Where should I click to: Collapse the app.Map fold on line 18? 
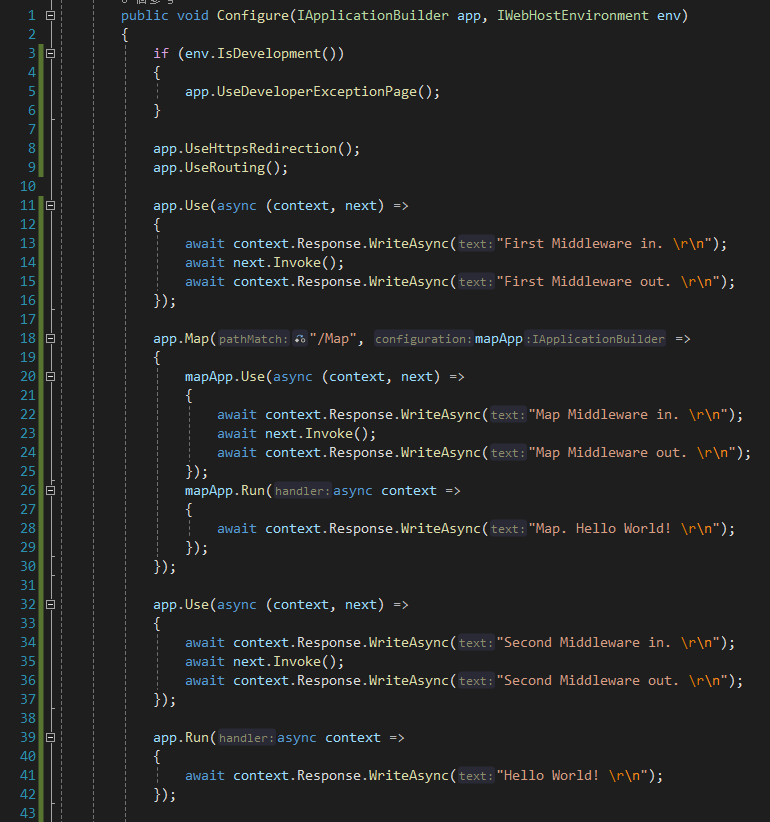point(50,339)
